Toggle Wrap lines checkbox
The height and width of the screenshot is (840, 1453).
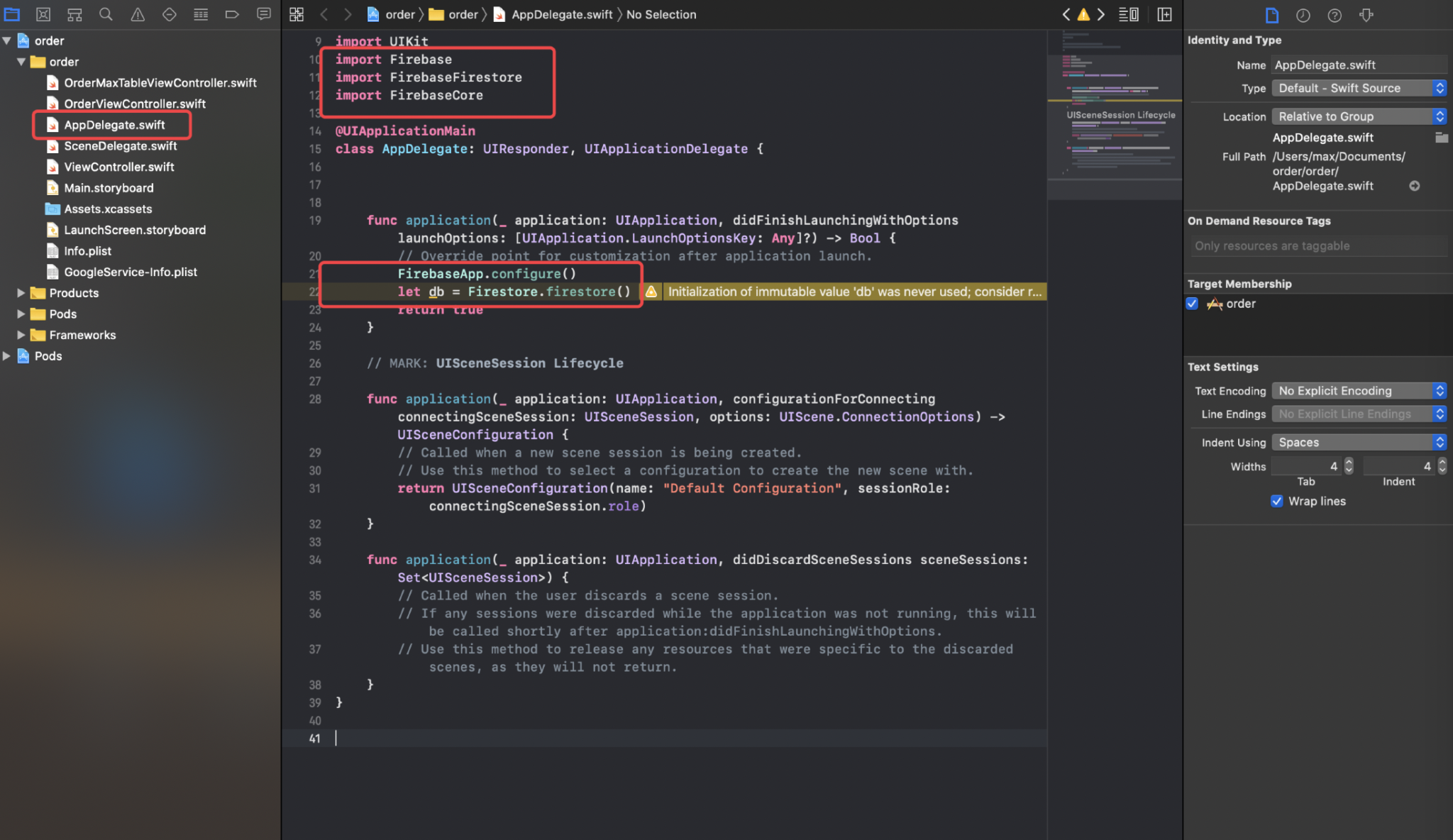[1276, 501]
